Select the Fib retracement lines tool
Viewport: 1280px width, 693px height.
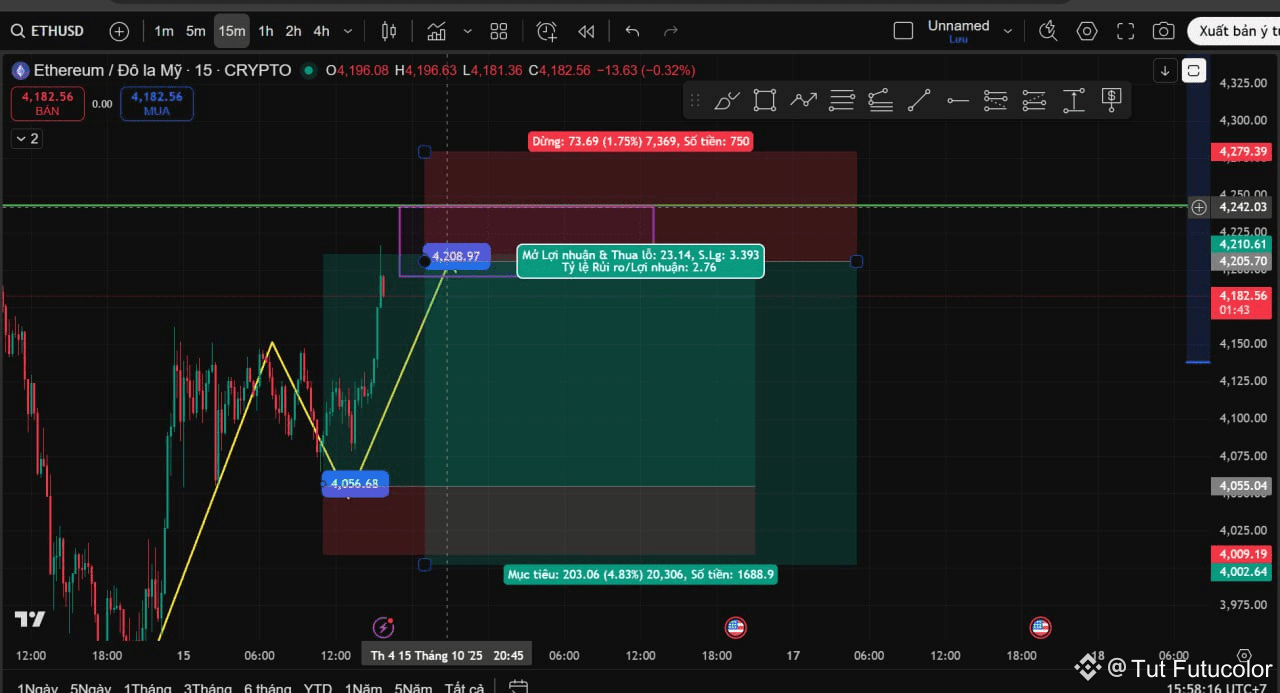pos(842,100)
